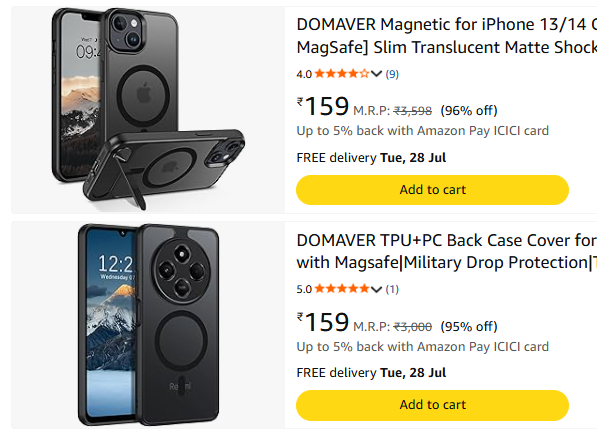Click the 5.0 rating number

(x=304, y=290)
